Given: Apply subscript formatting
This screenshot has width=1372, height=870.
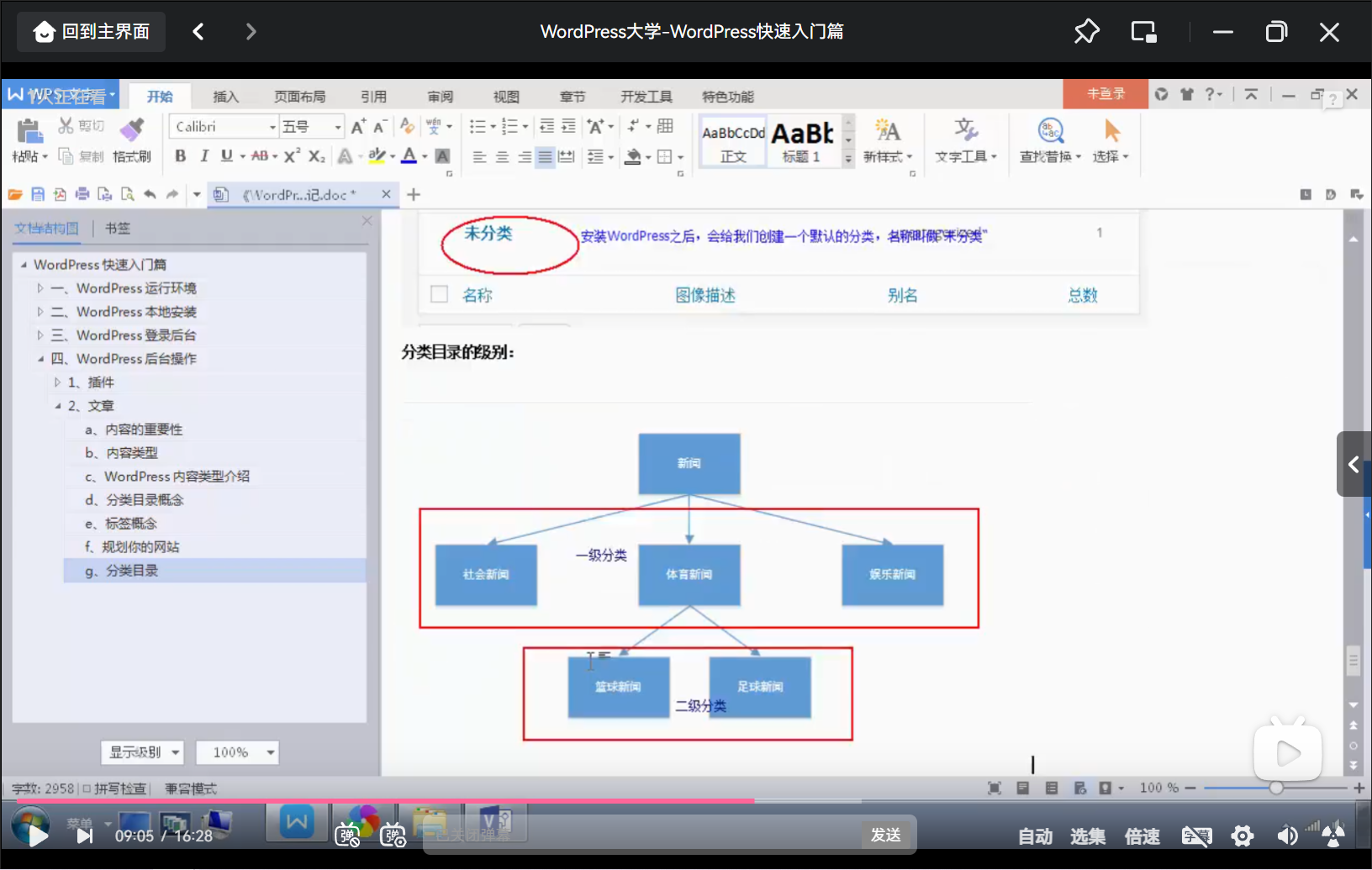Looking at the screenshot, I should pyautogui.click(x=316, y=156).
